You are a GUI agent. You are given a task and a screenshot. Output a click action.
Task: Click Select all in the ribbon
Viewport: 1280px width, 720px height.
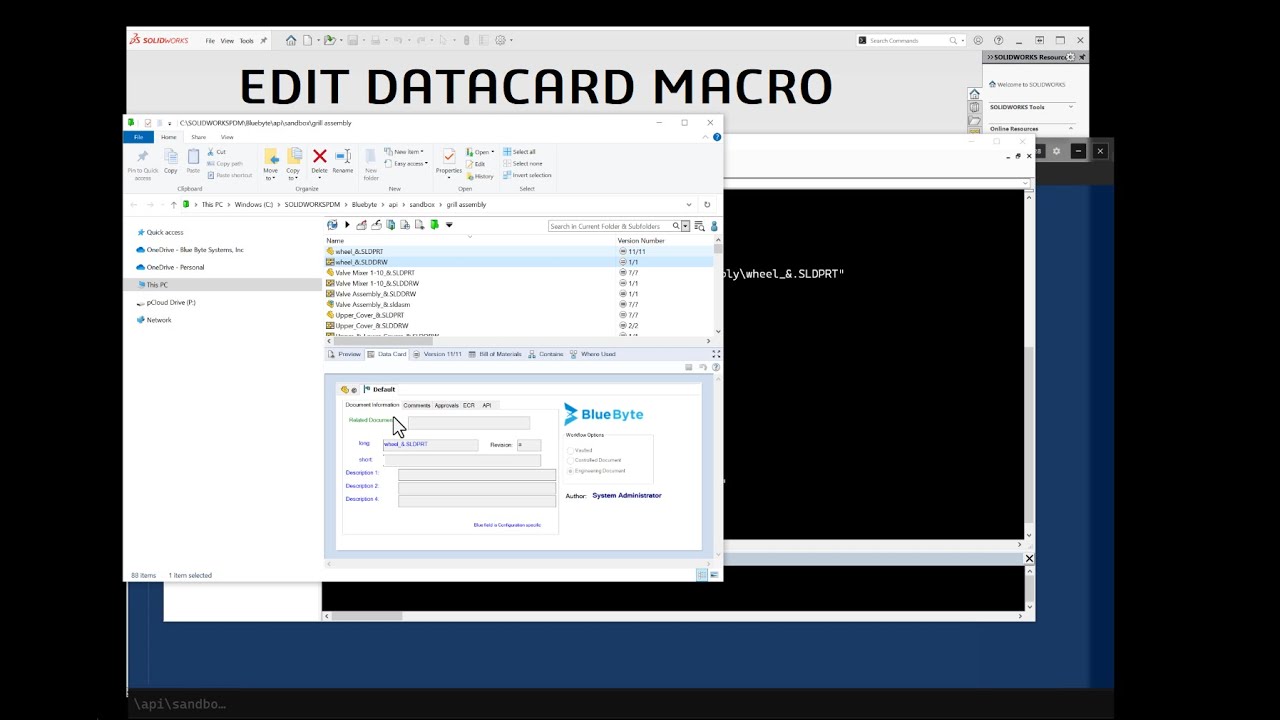[519, 152]
